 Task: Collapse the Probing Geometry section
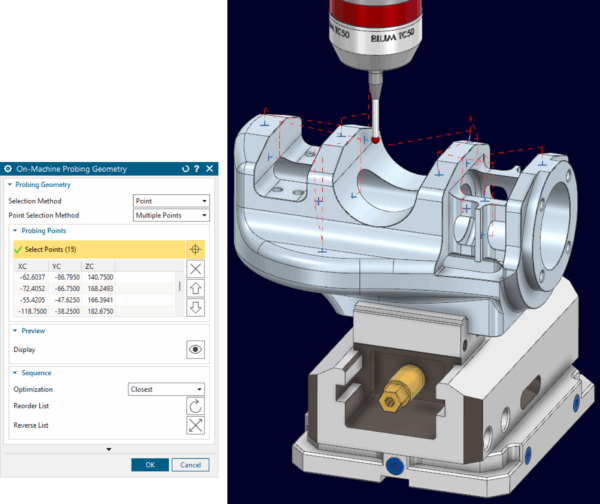[x=10, y=185]
